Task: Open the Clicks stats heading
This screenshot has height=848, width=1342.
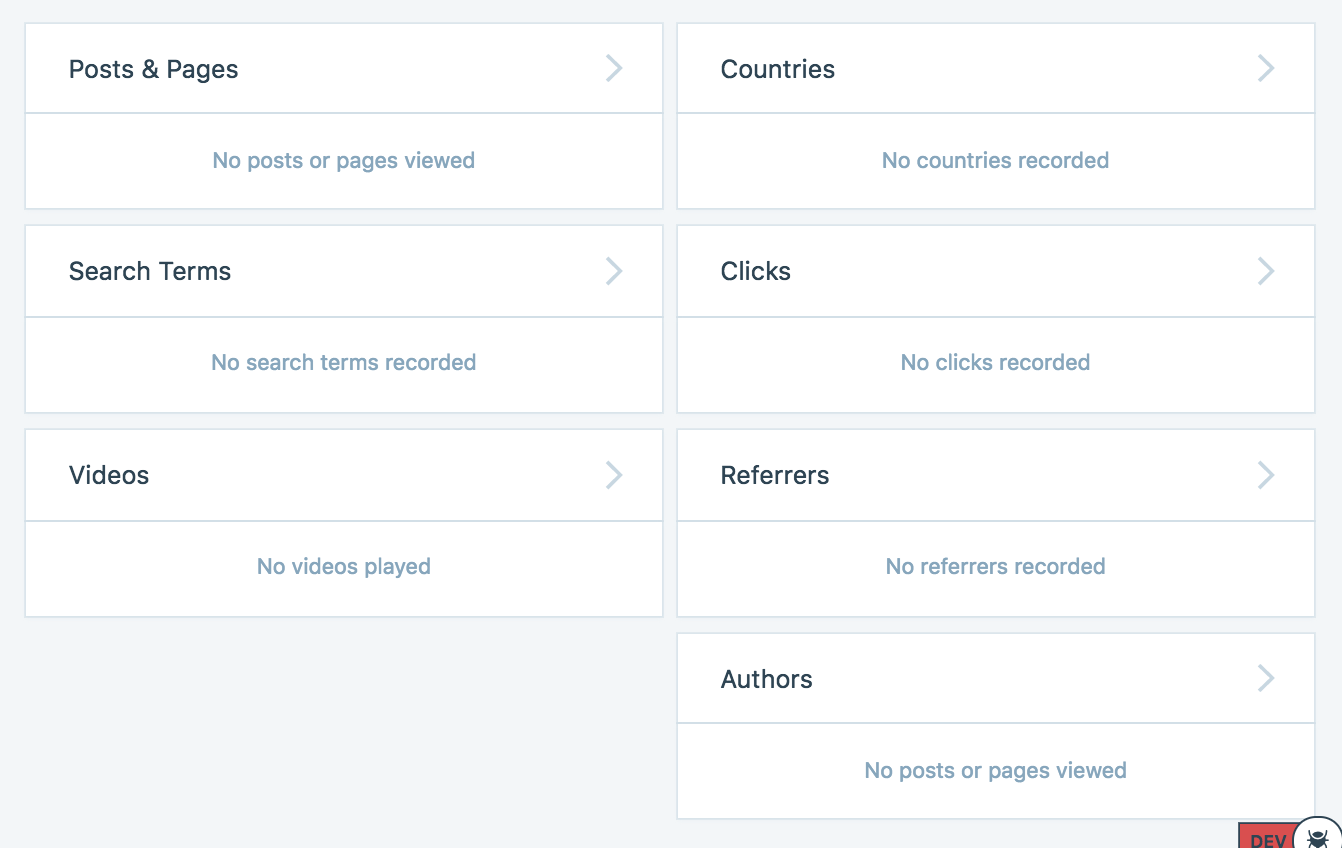Action: pos(756,271)
